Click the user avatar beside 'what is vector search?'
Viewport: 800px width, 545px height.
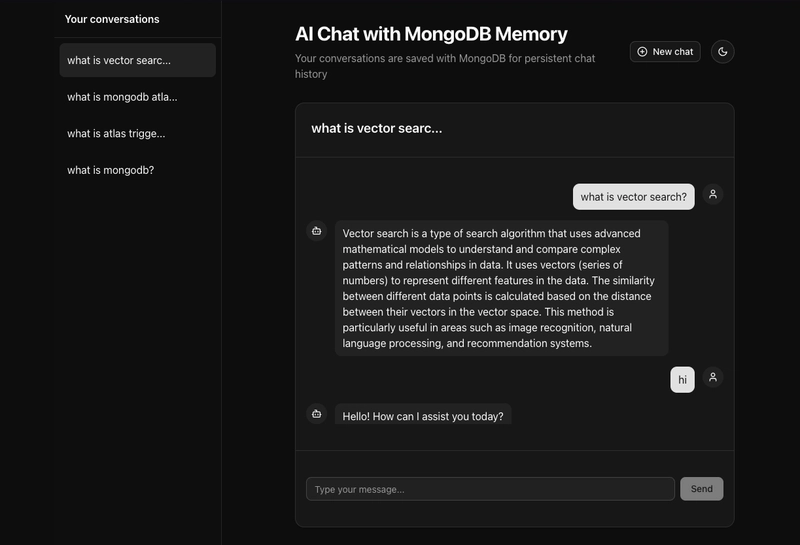(713, 194)
